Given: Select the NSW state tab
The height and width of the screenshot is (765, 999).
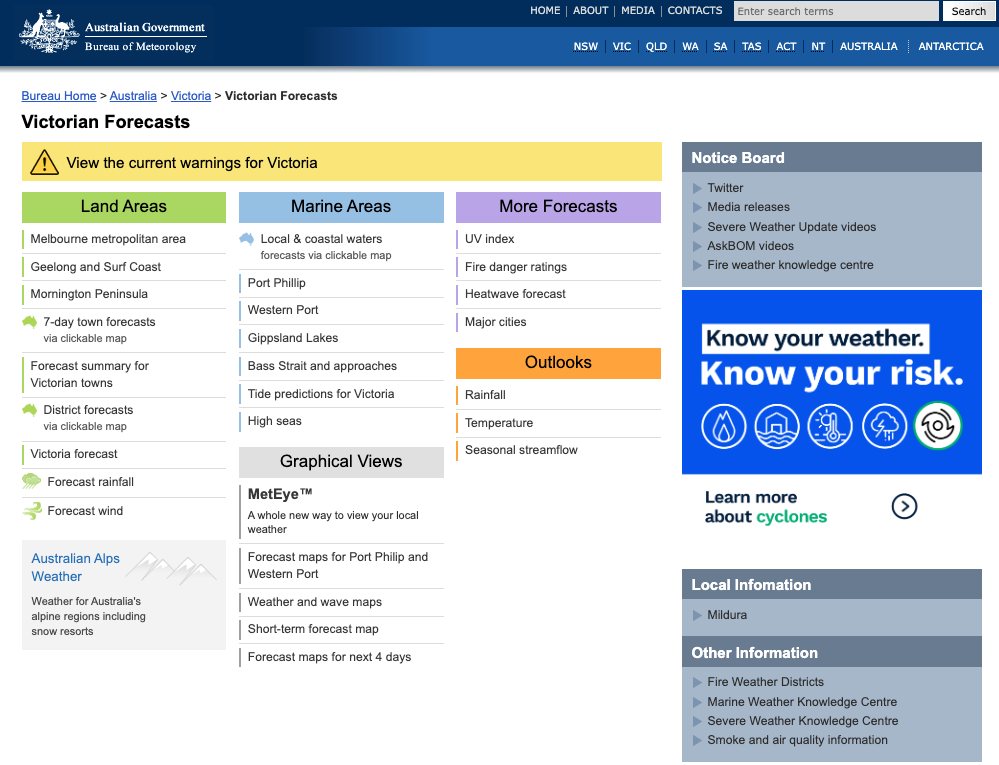Looking at the screenshot, I should 586,46.
